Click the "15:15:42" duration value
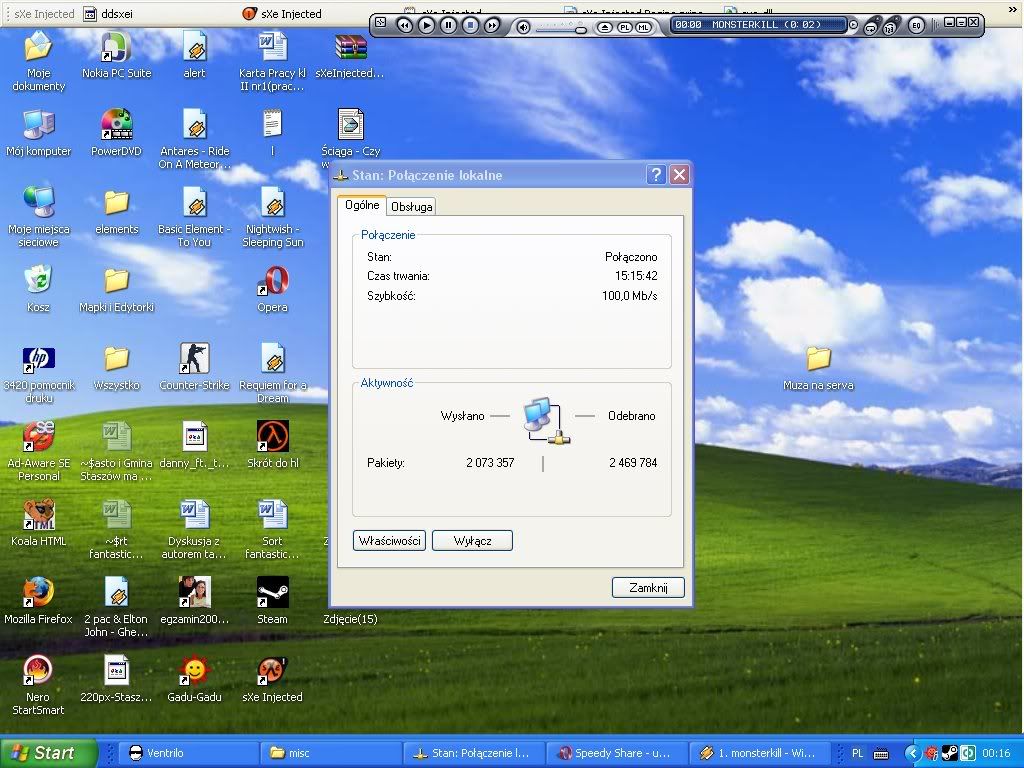The image size is (1024, 768). 636,276
